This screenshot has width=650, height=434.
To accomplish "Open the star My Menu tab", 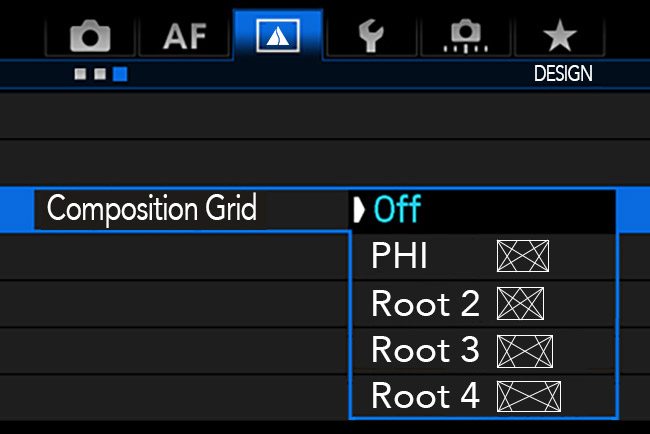I will click(560, 36).
